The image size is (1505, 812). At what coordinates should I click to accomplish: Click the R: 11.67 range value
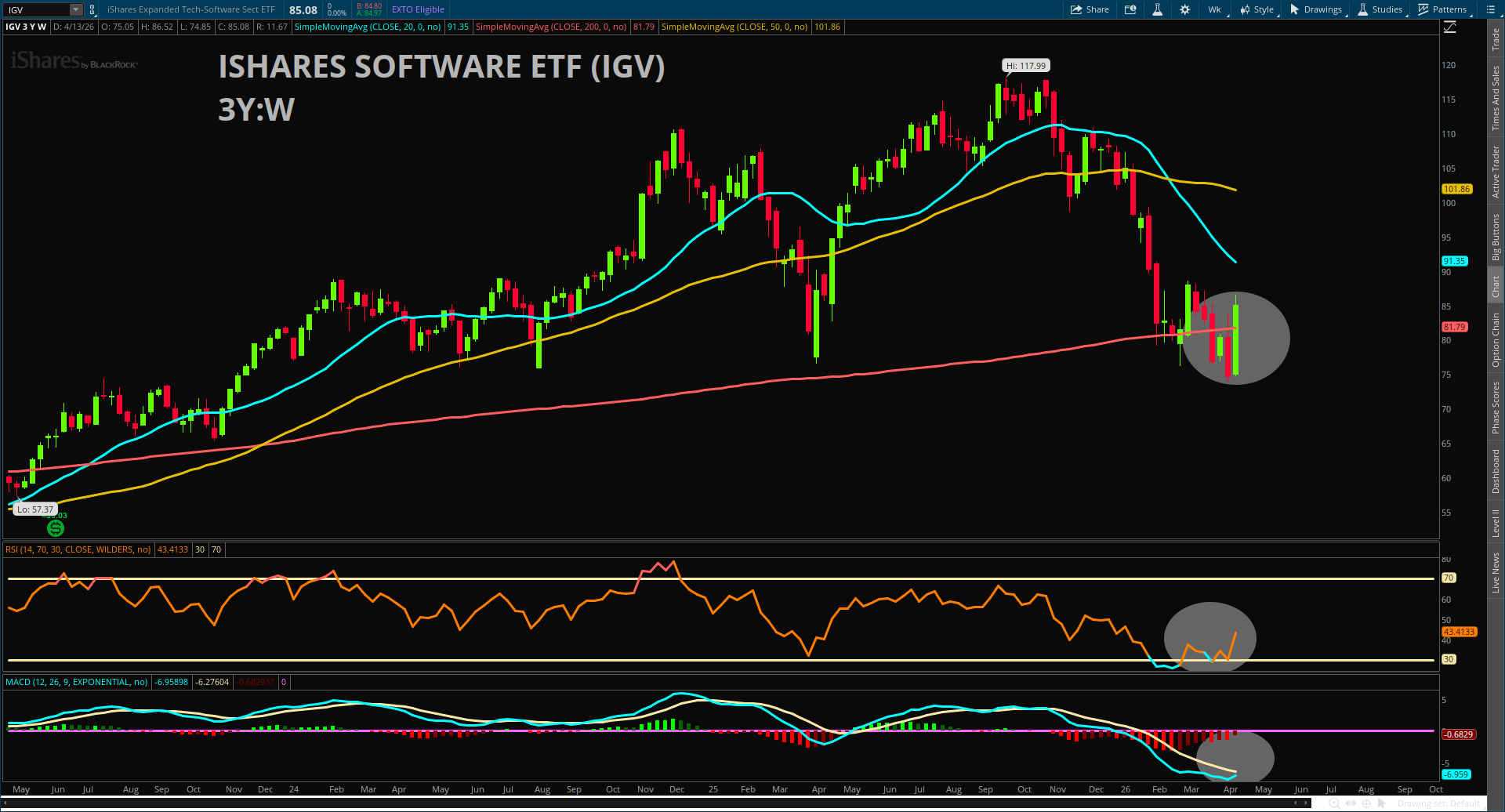(x=272, y=27)
